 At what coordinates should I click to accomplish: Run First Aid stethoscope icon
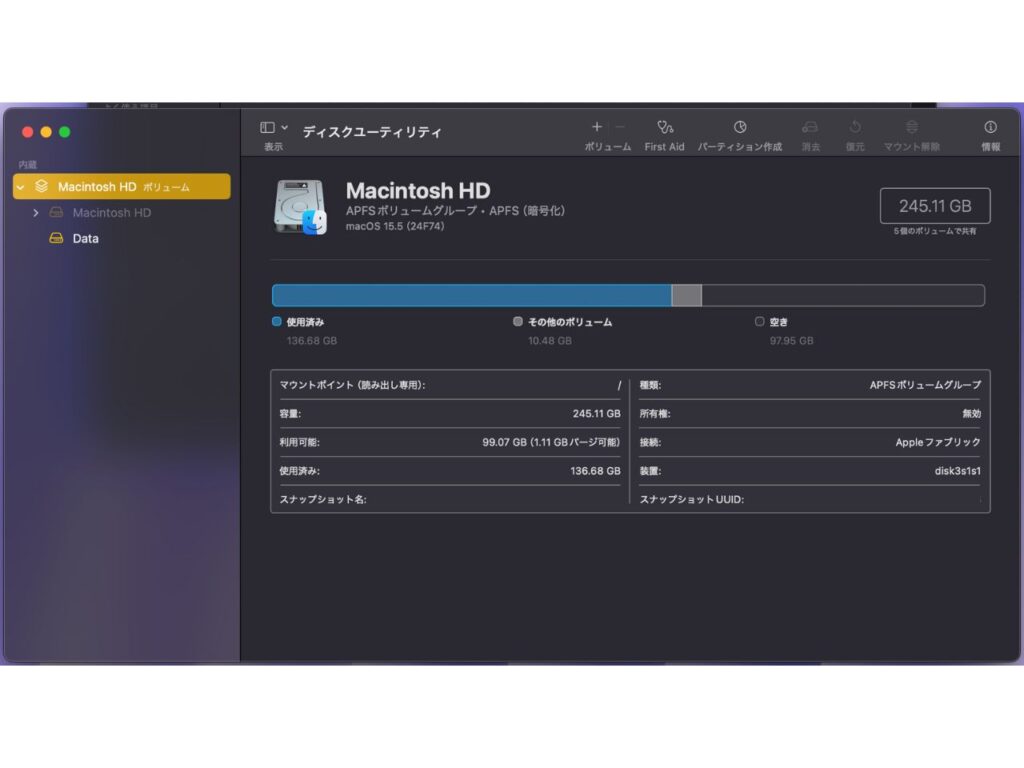[x=665, y=127]
